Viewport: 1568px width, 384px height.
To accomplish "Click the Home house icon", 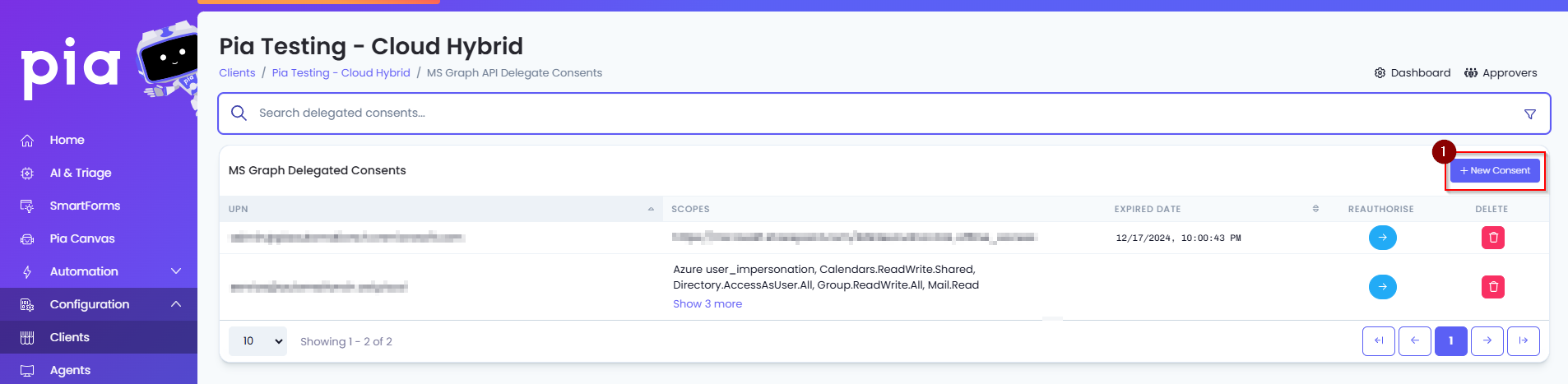I will pos(27,141).
